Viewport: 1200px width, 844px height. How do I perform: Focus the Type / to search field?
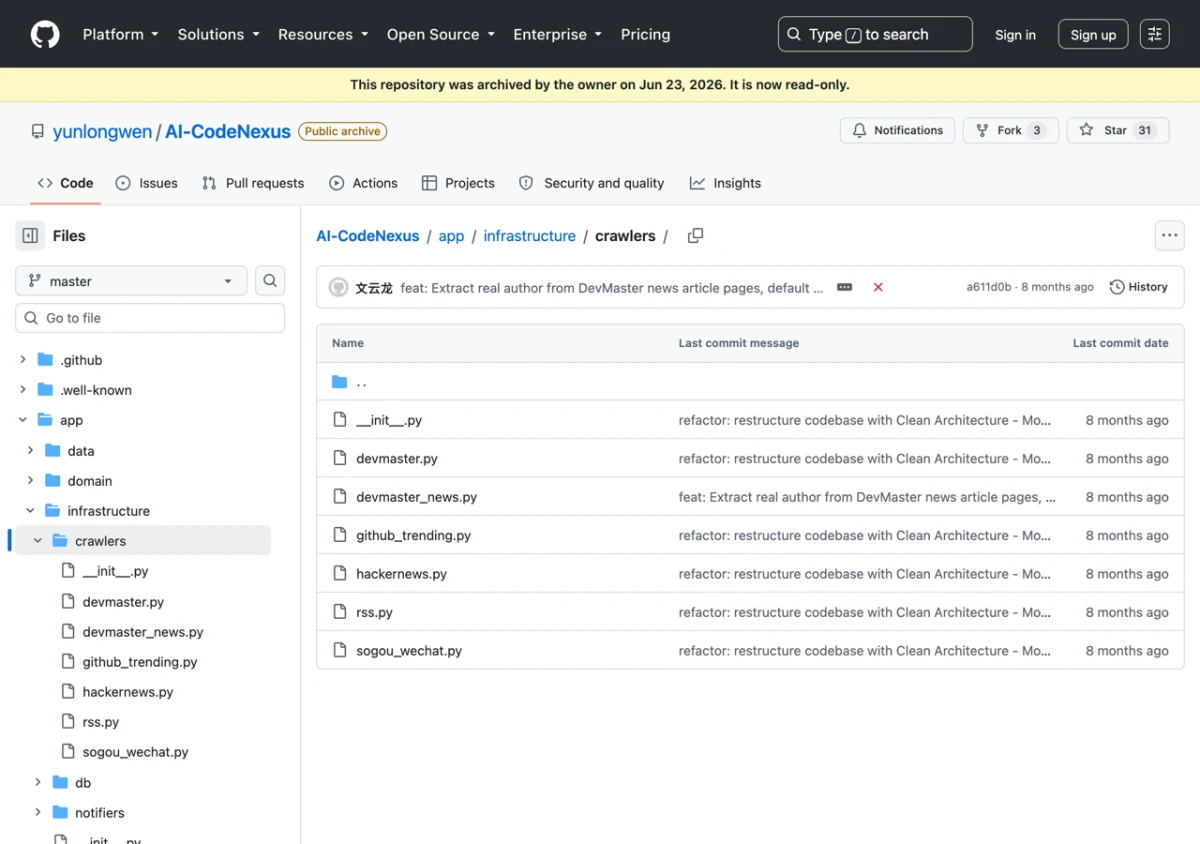click(875, 34)
